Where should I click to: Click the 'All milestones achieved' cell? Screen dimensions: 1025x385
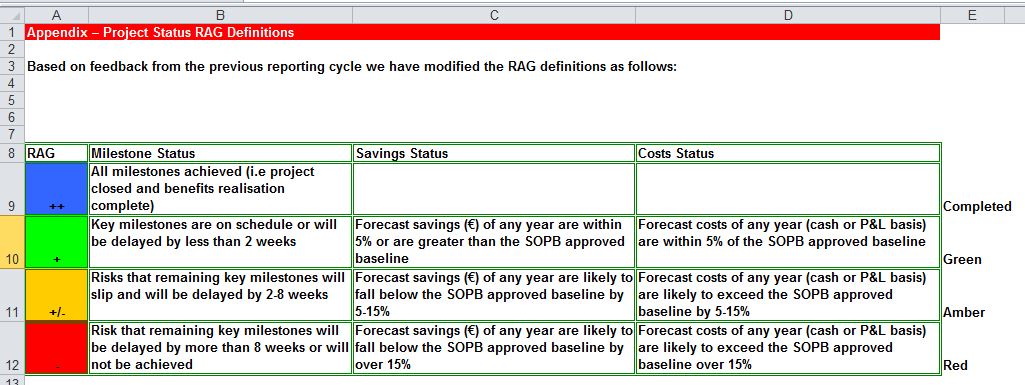(x=220, y=188)
